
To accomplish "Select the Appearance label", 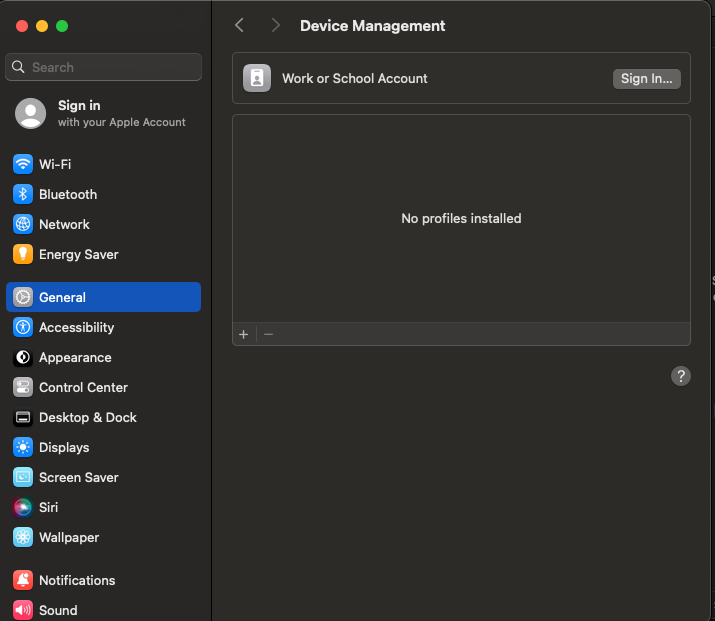I will pos(75,357).
